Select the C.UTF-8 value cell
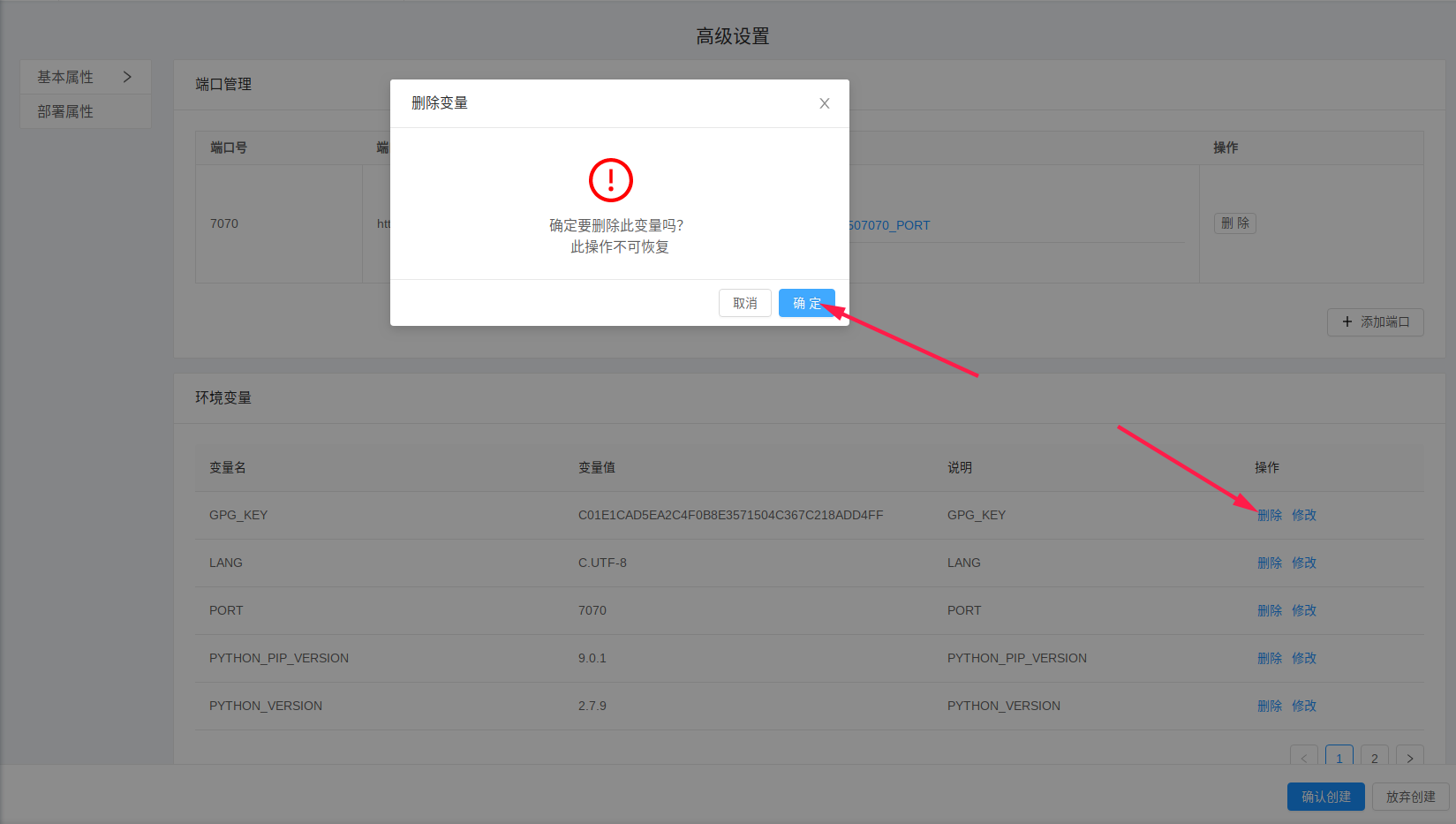Screen dimensions: 1456x824 coord(749,563)
